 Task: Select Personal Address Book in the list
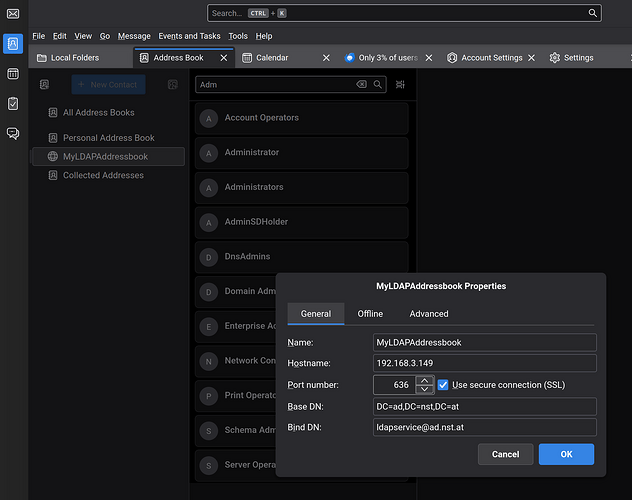point(108,138)
